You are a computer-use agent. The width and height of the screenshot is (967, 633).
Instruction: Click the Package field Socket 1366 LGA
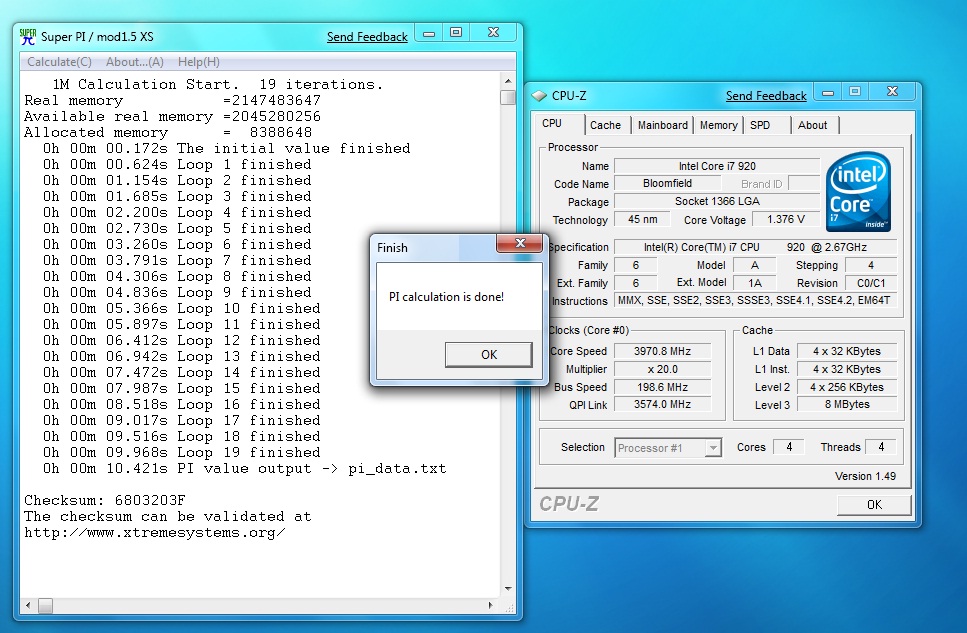[x=717, y=201]
